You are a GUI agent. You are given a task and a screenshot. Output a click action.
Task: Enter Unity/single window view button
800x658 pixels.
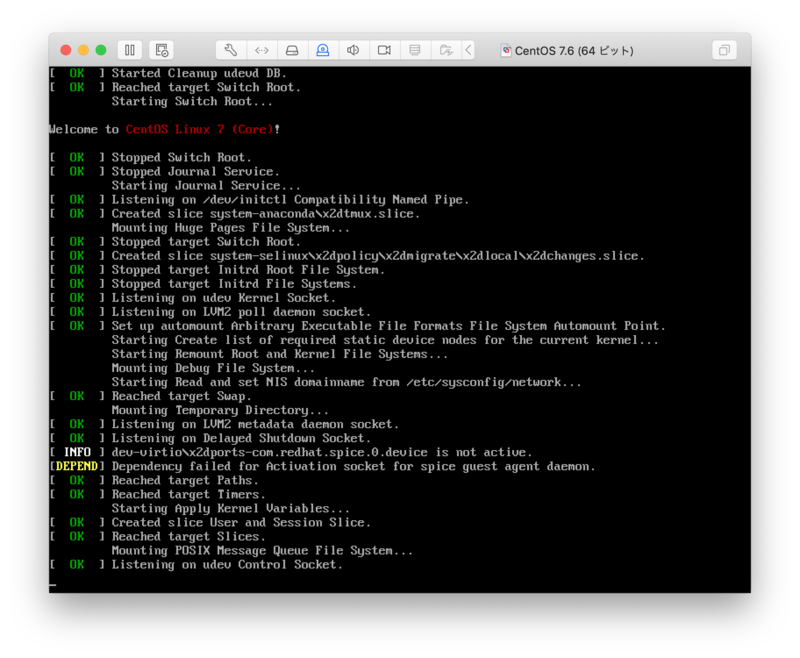pyautogui.click(x=724, y=50)
